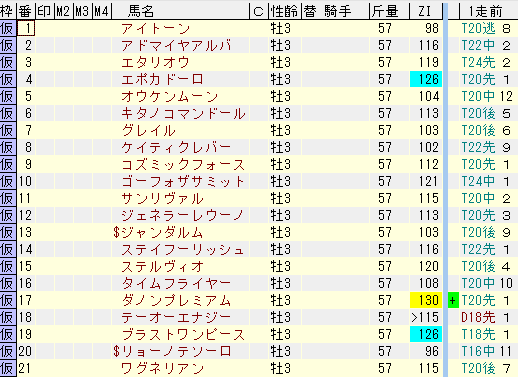The width and height of the screenshot is (518, 377).
Task: Click the green plus icon beside ダノンプレミアム
Action: 453,301
